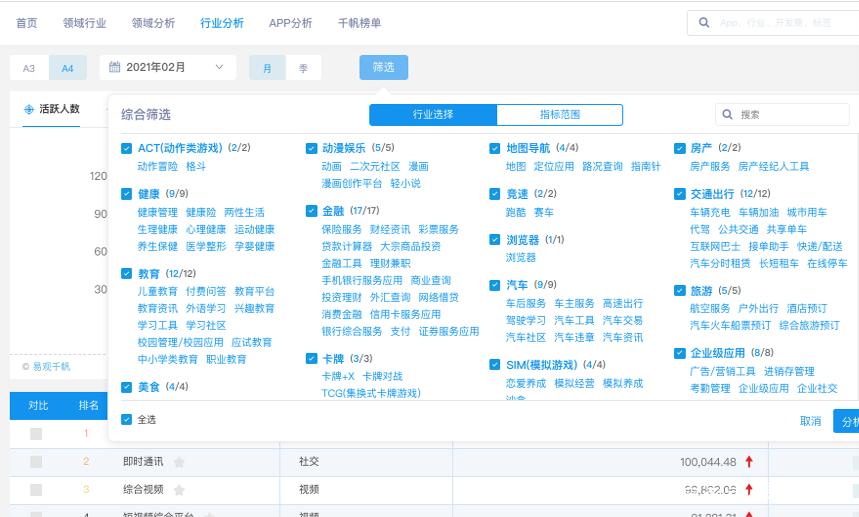859x517 pixels.
Task: Select the 酒店预订 subcategory
Action: click(806, 308)
